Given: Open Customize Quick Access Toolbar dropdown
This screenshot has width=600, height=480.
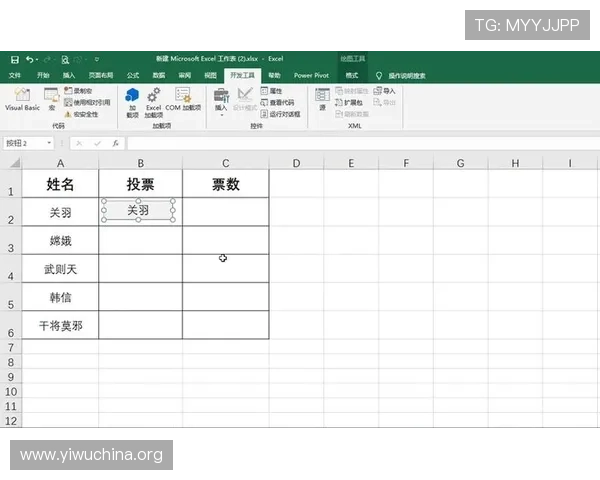Looking at the screenshot, I should [97, 60].
